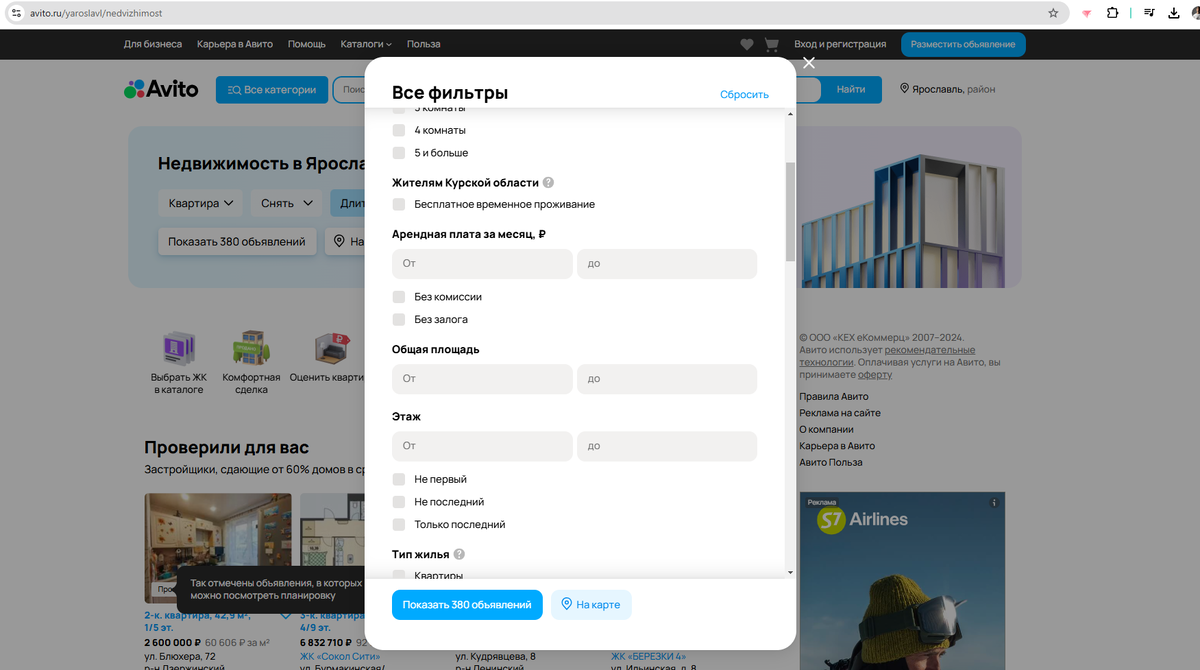Click Общая площадь до input field
Screen dimensions: 1200x670
pos(667,379)
